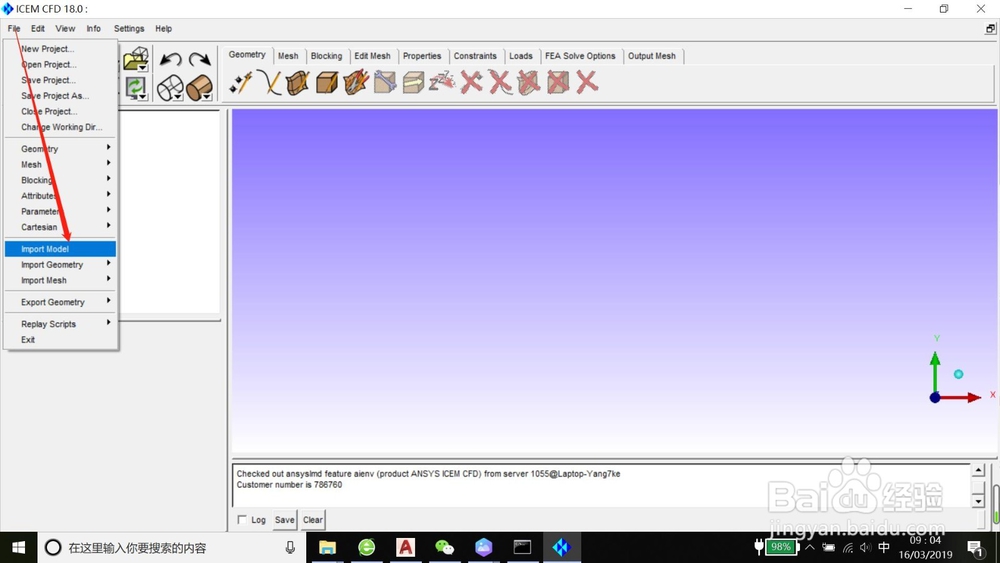Screen dimensions: 1000x563
Task: Select the Delete Any Entity tool
Action: coord(587,83)
